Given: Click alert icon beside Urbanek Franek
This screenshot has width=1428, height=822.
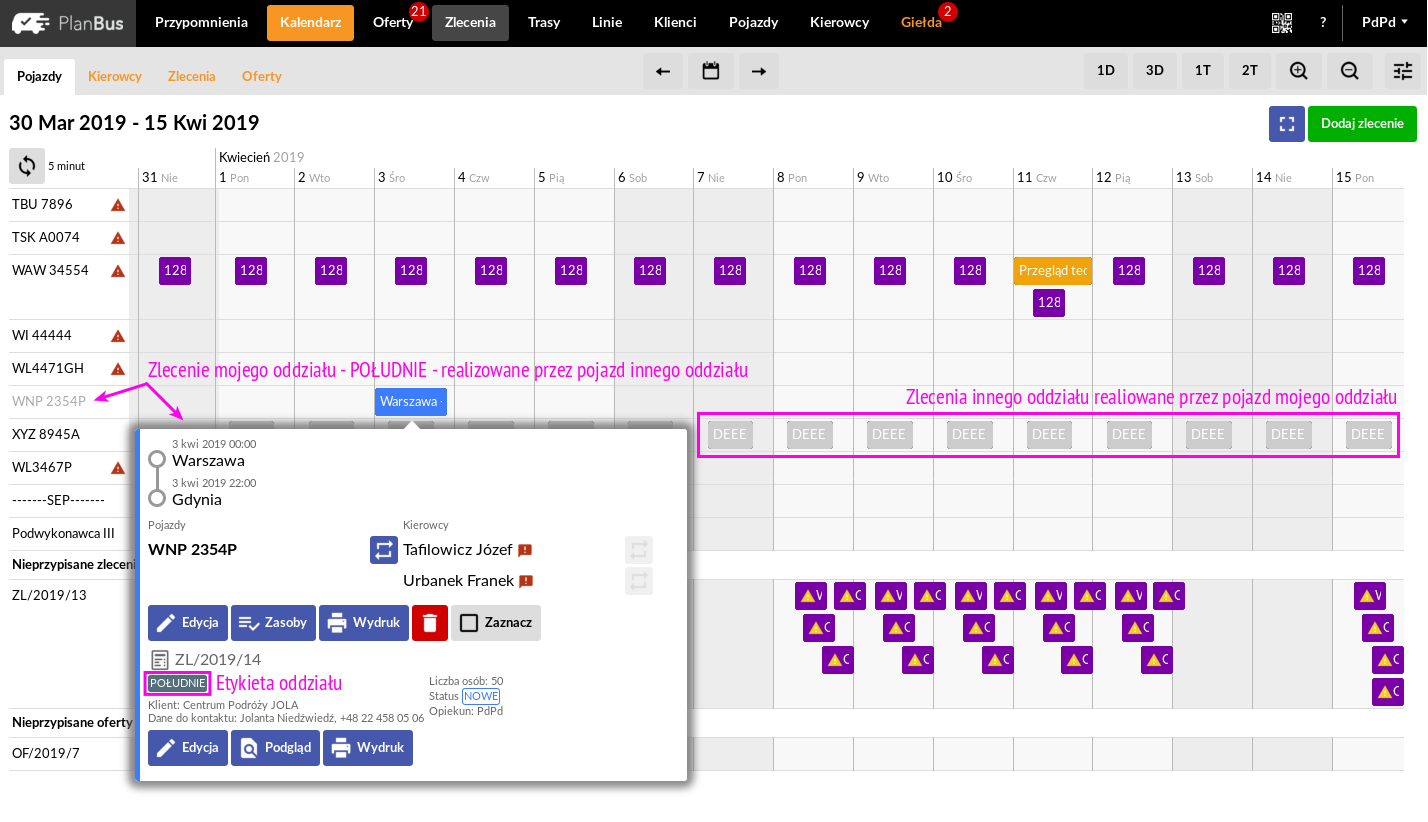Looking at the screenshot, I should tap(525, 581).
